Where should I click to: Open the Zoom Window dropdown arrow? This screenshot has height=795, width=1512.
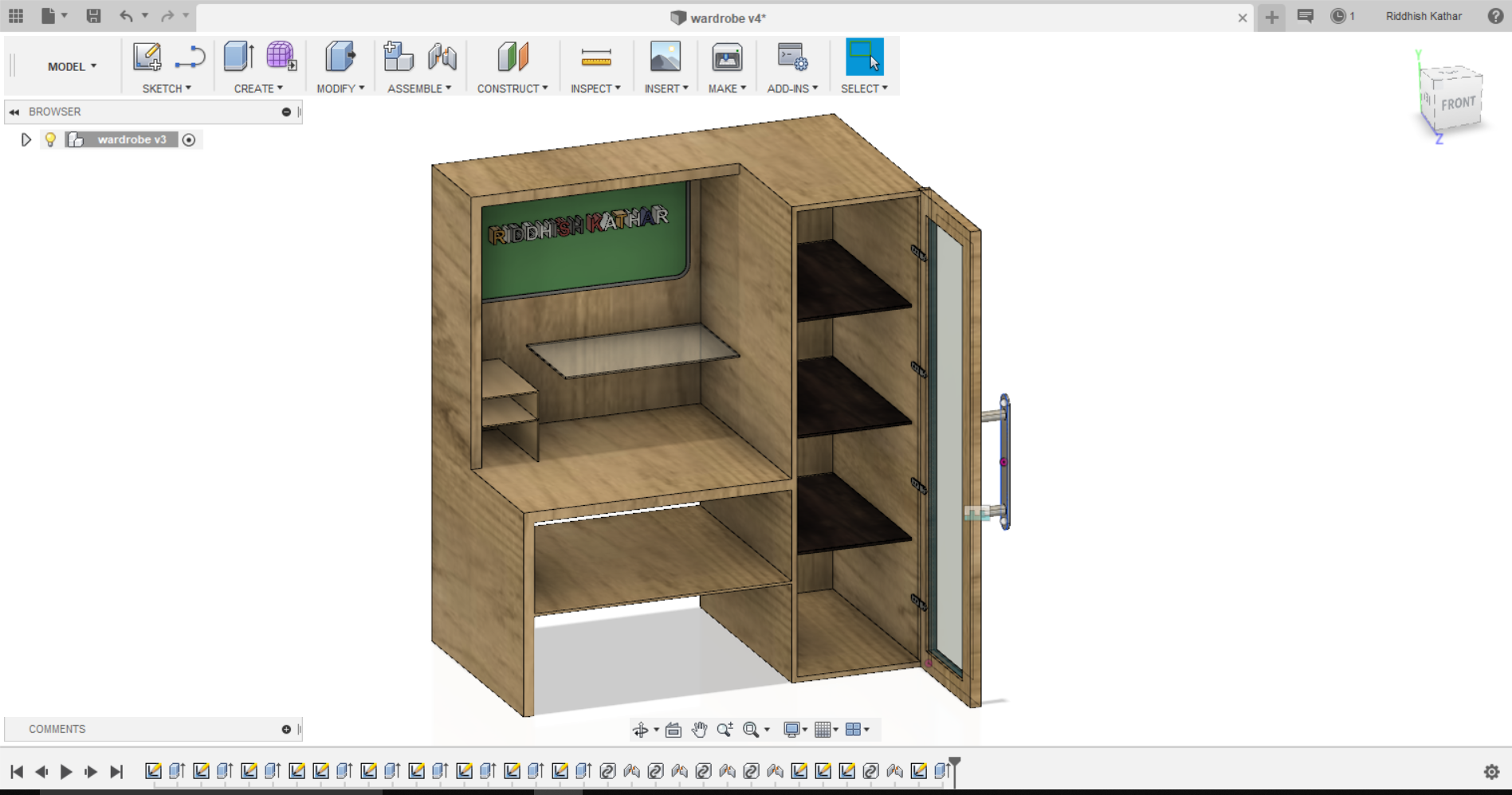click(767, 730)
